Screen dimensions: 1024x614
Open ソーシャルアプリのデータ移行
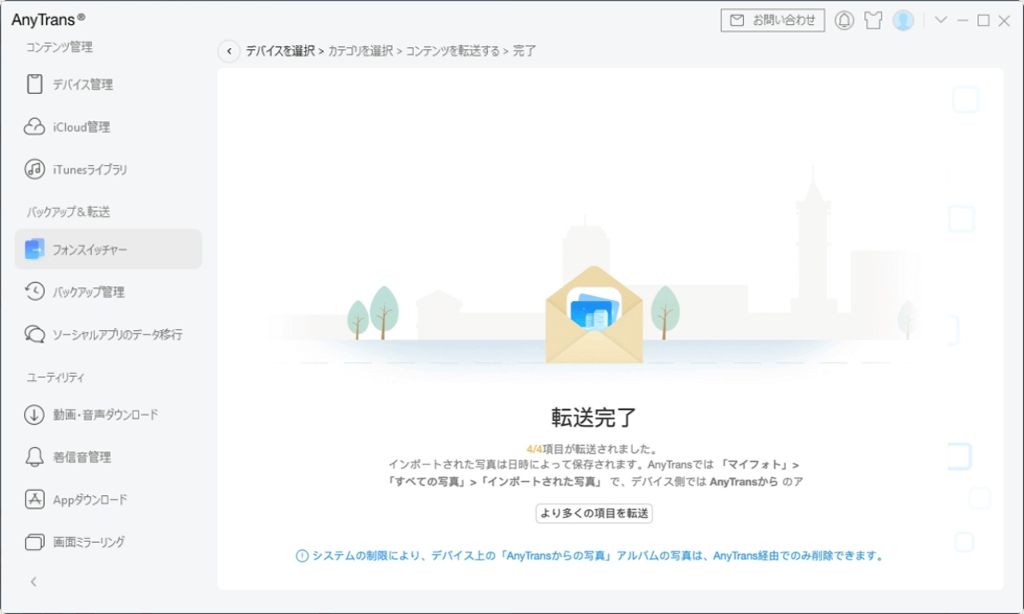117,334
